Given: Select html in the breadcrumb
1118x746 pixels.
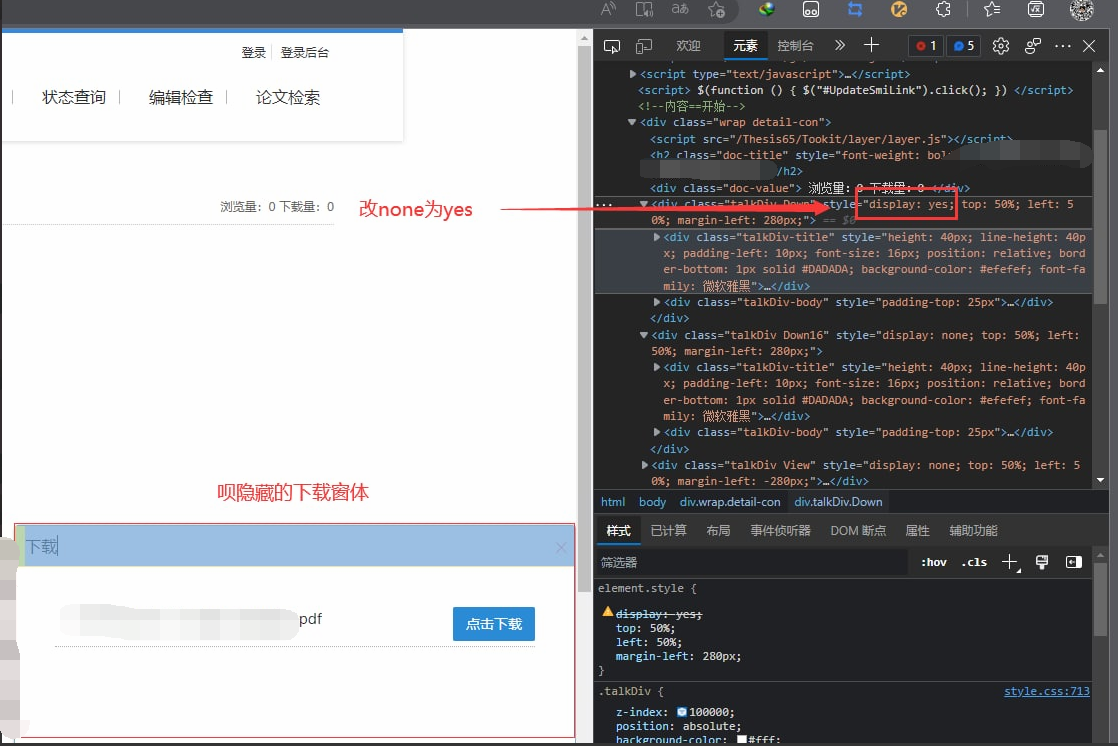Looking at the screenshot, I should pyautogui.click(x=612, y=502).
